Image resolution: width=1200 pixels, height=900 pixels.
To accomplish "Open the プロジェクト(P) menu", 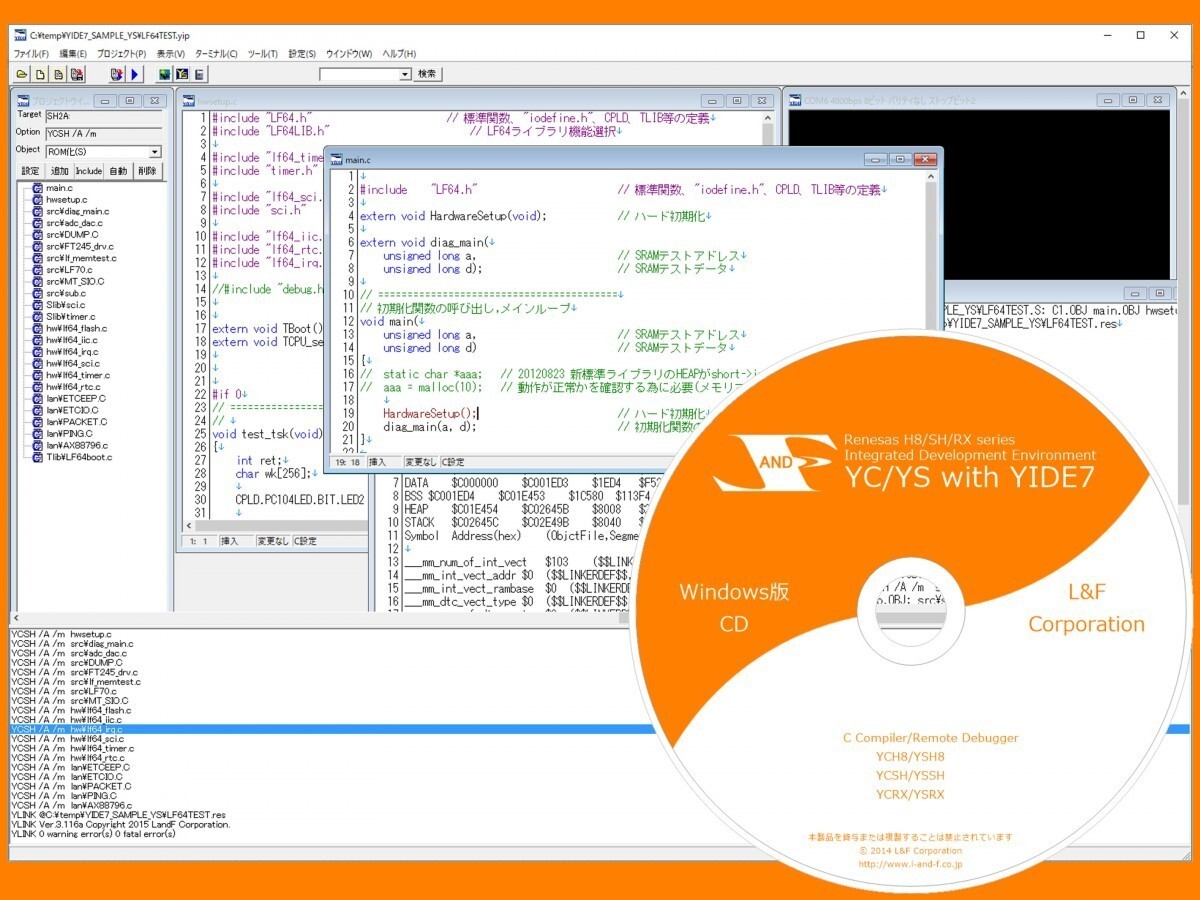I will (121, 53).
